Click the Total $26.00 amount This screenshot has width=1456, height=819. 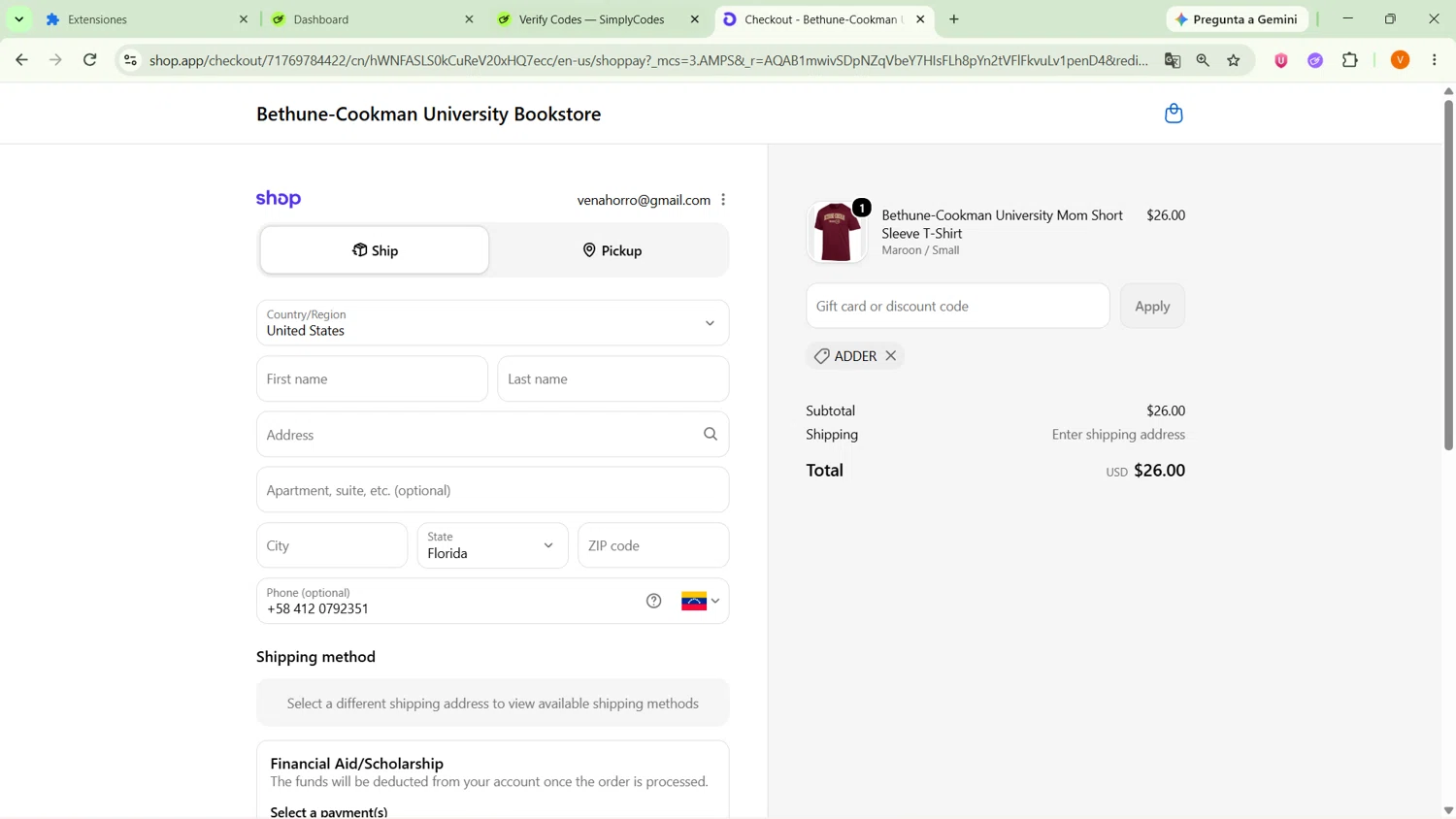[1160, 471]
